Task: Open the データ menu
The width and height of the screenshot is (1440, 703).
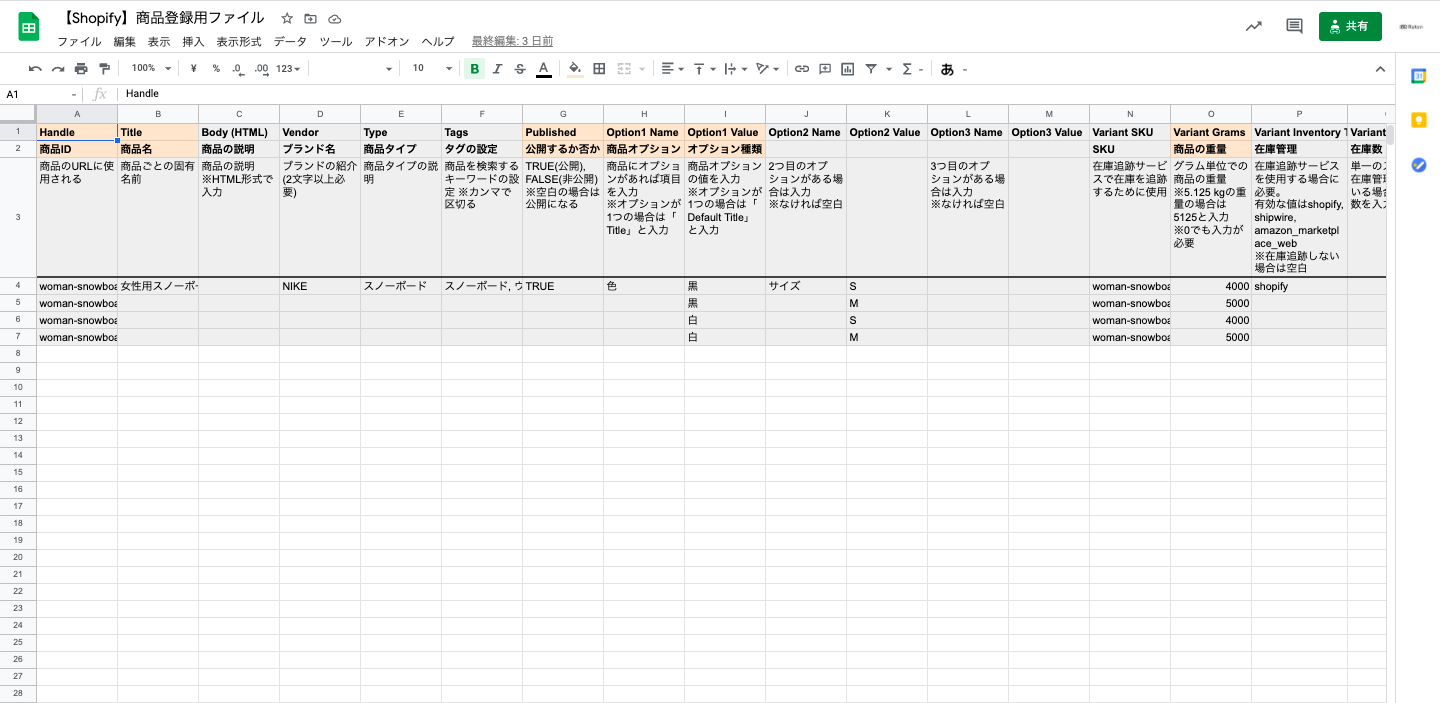Action: tap(290, 42)
